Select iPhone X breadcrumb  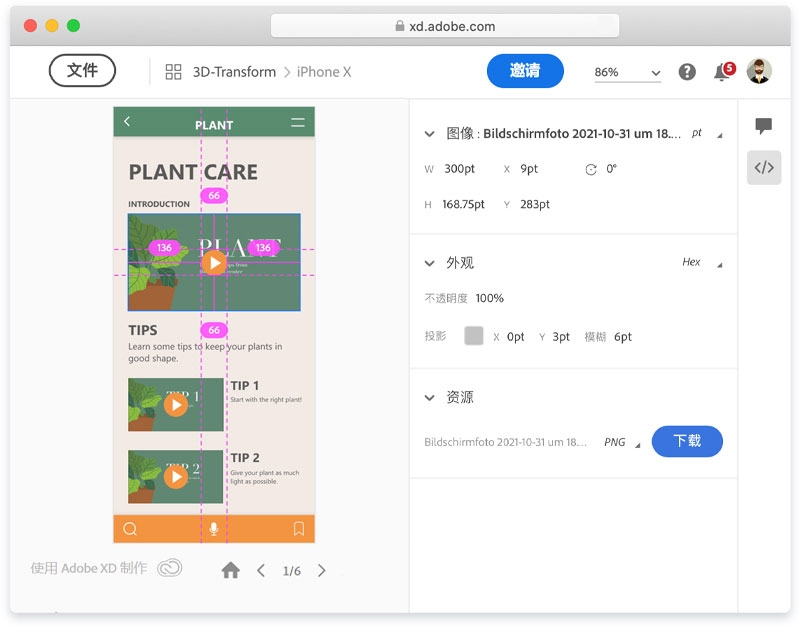coord(324,72)
